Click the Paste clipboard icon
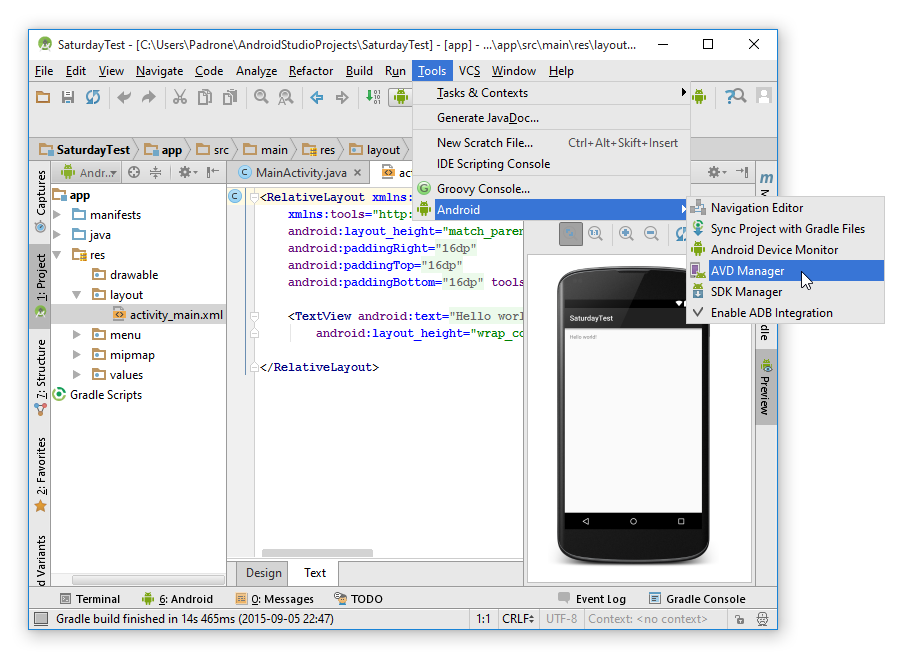904x654 pixels. pyautogui.click(x=230, y=97)
